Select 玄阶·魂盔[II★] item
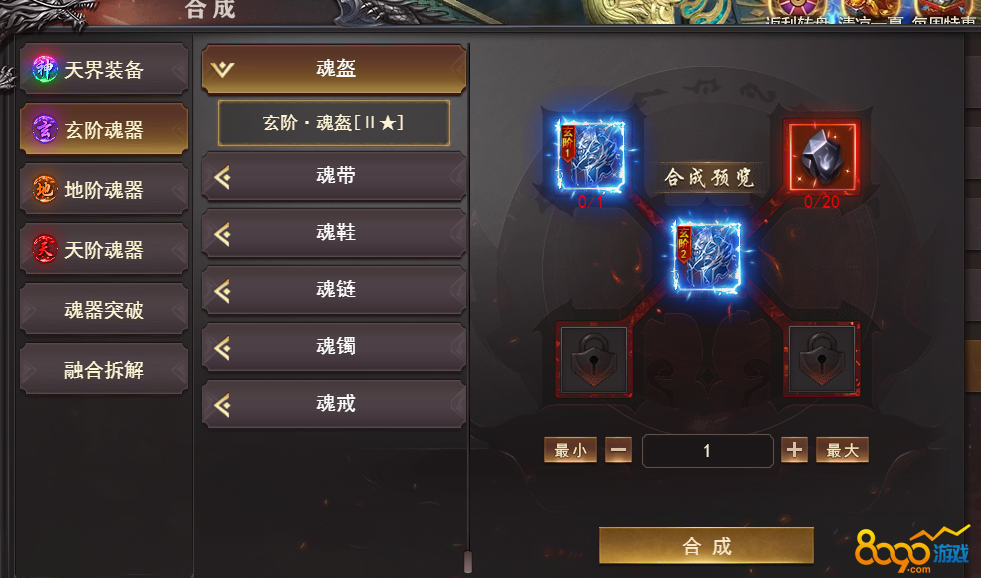The image size is (981, 578). pos(333,123)
